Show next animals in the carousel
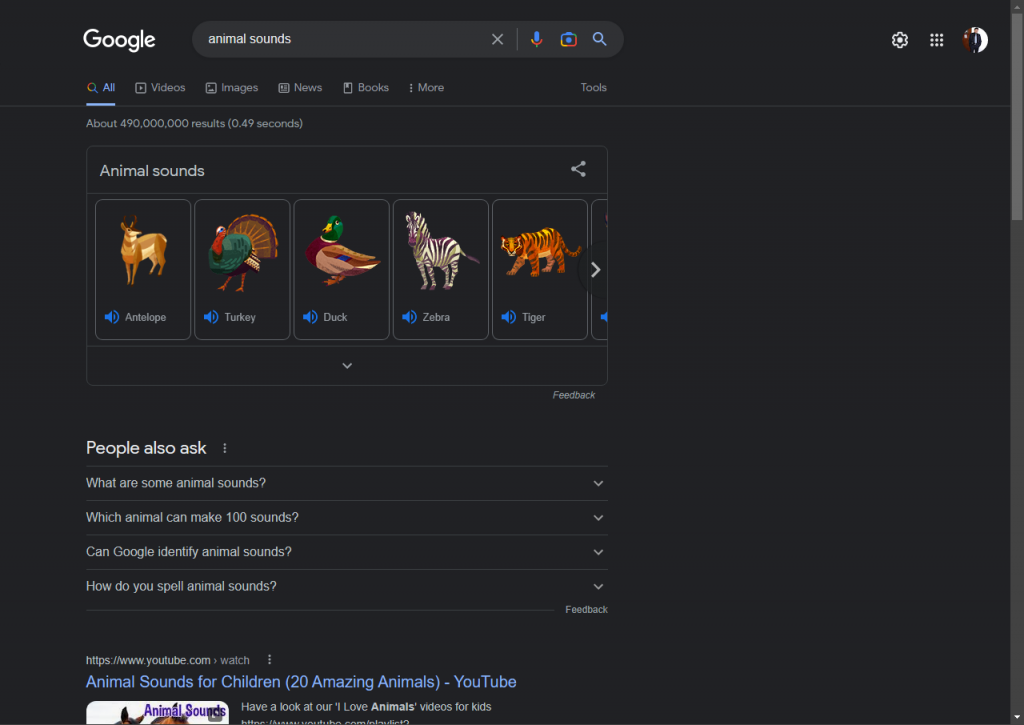Screen dimensions: 1024x725 [x=595, y=270]
